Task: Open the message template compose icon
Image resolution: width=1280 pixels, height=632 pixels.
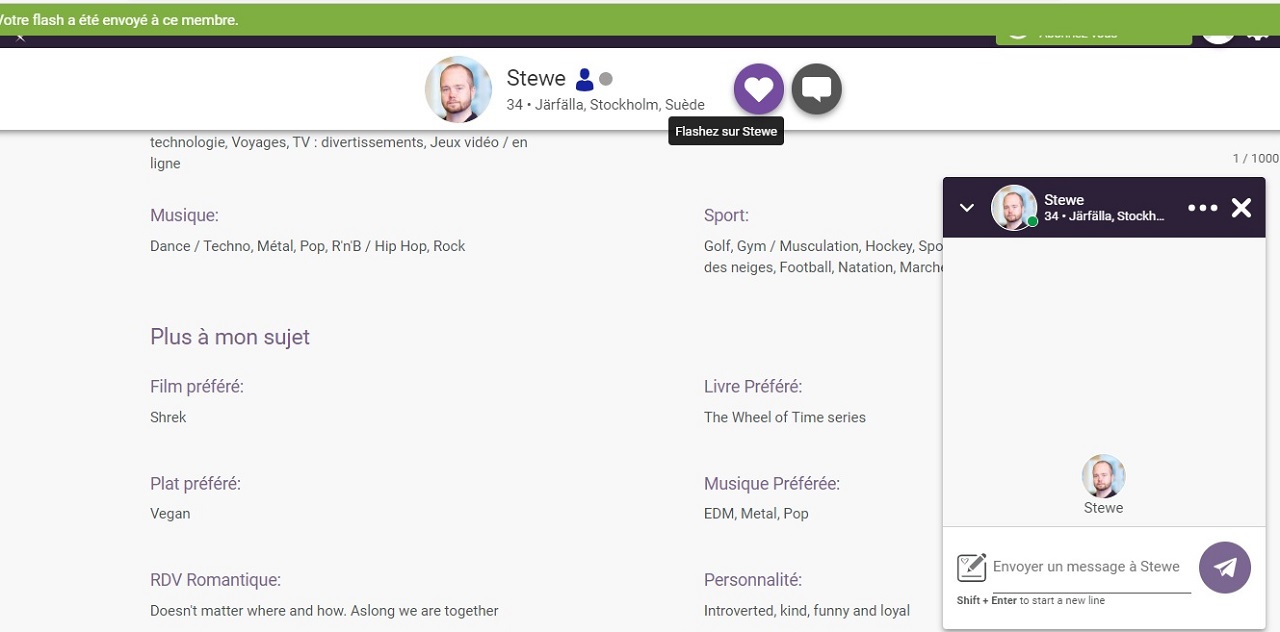Action: click(x=971, y=567)
